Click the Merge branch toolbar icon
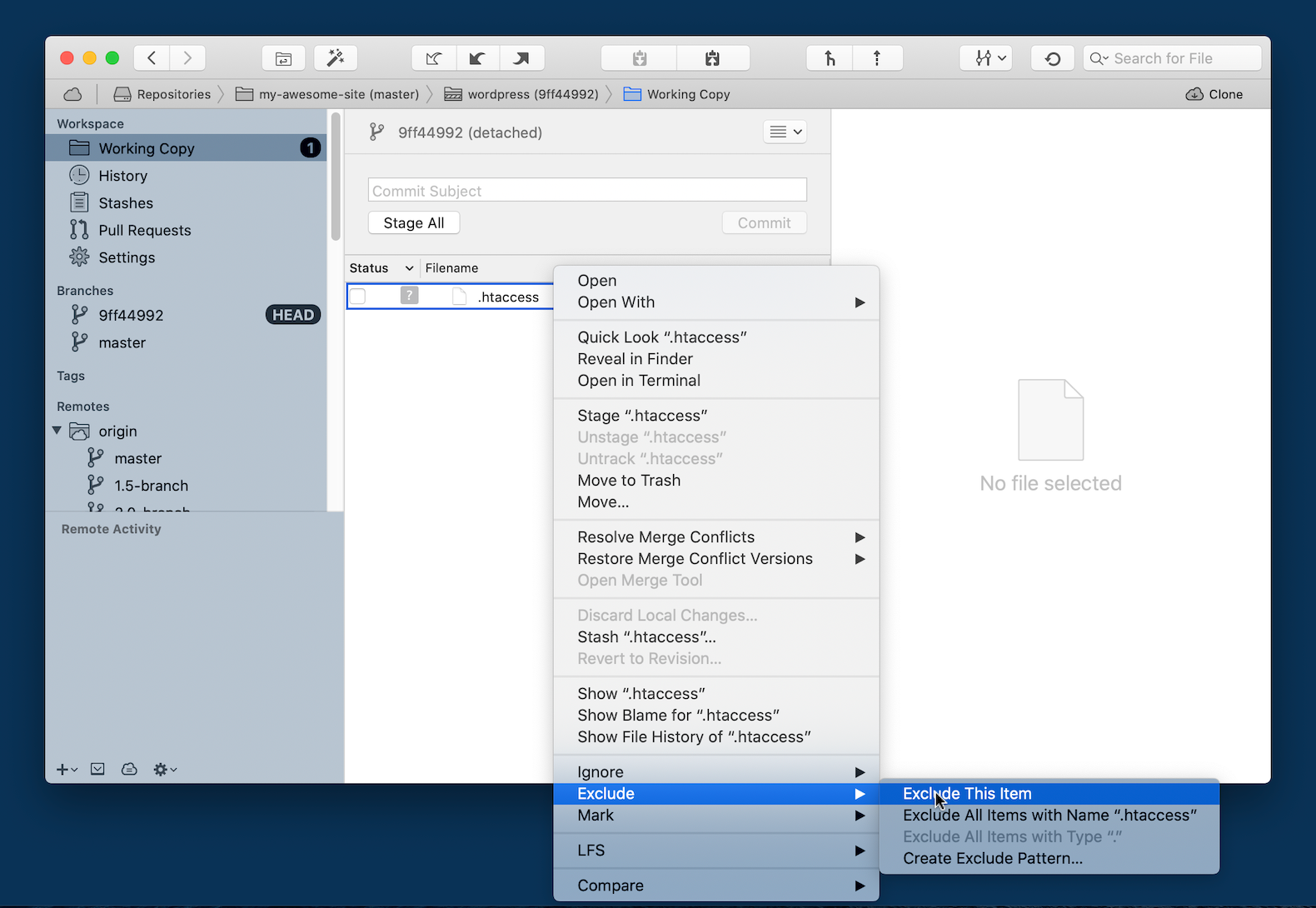Screen dimensions: 1316x908 point(830,58)
